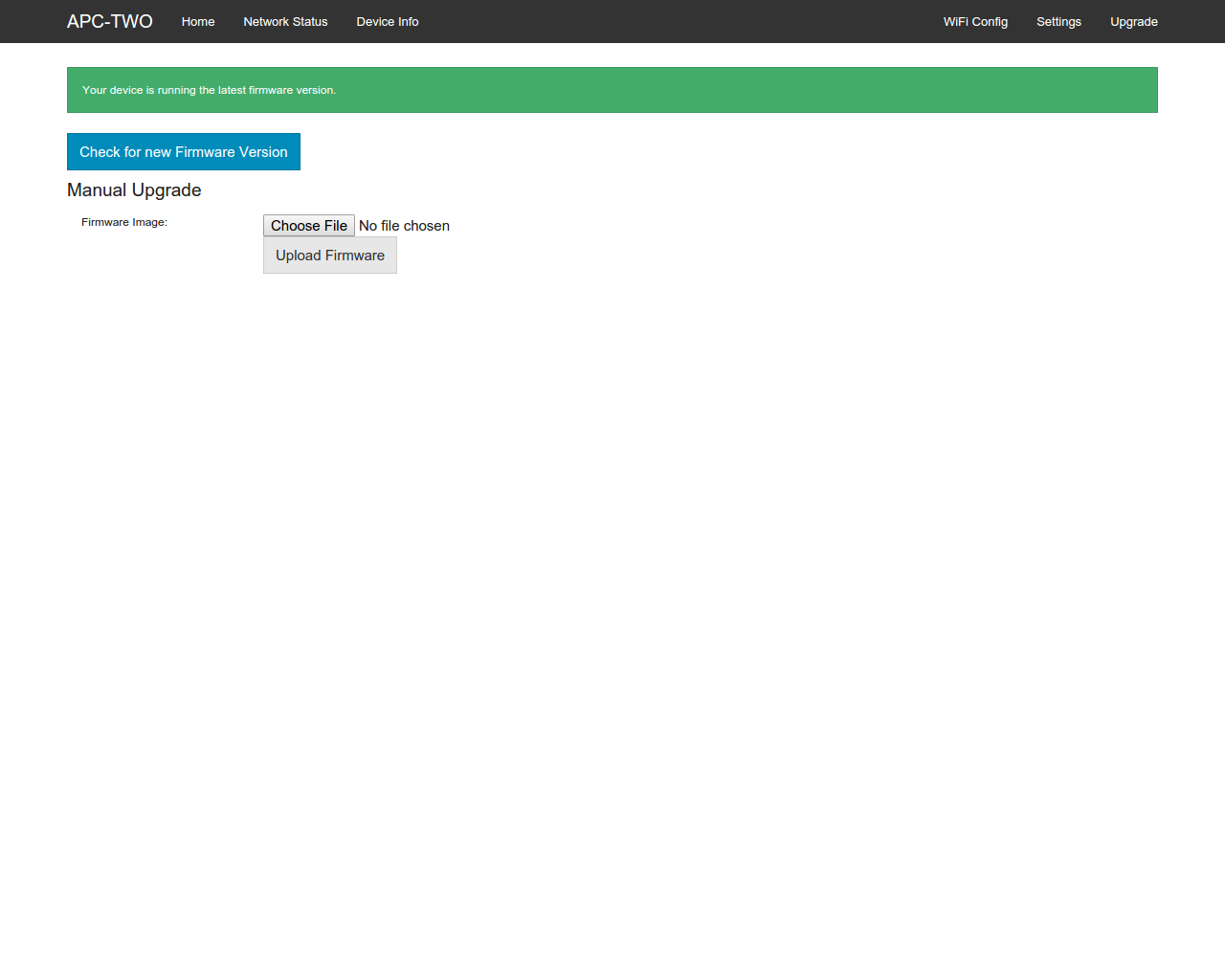Open the Device Info page
1225x980 pixels.
(387, 21)
